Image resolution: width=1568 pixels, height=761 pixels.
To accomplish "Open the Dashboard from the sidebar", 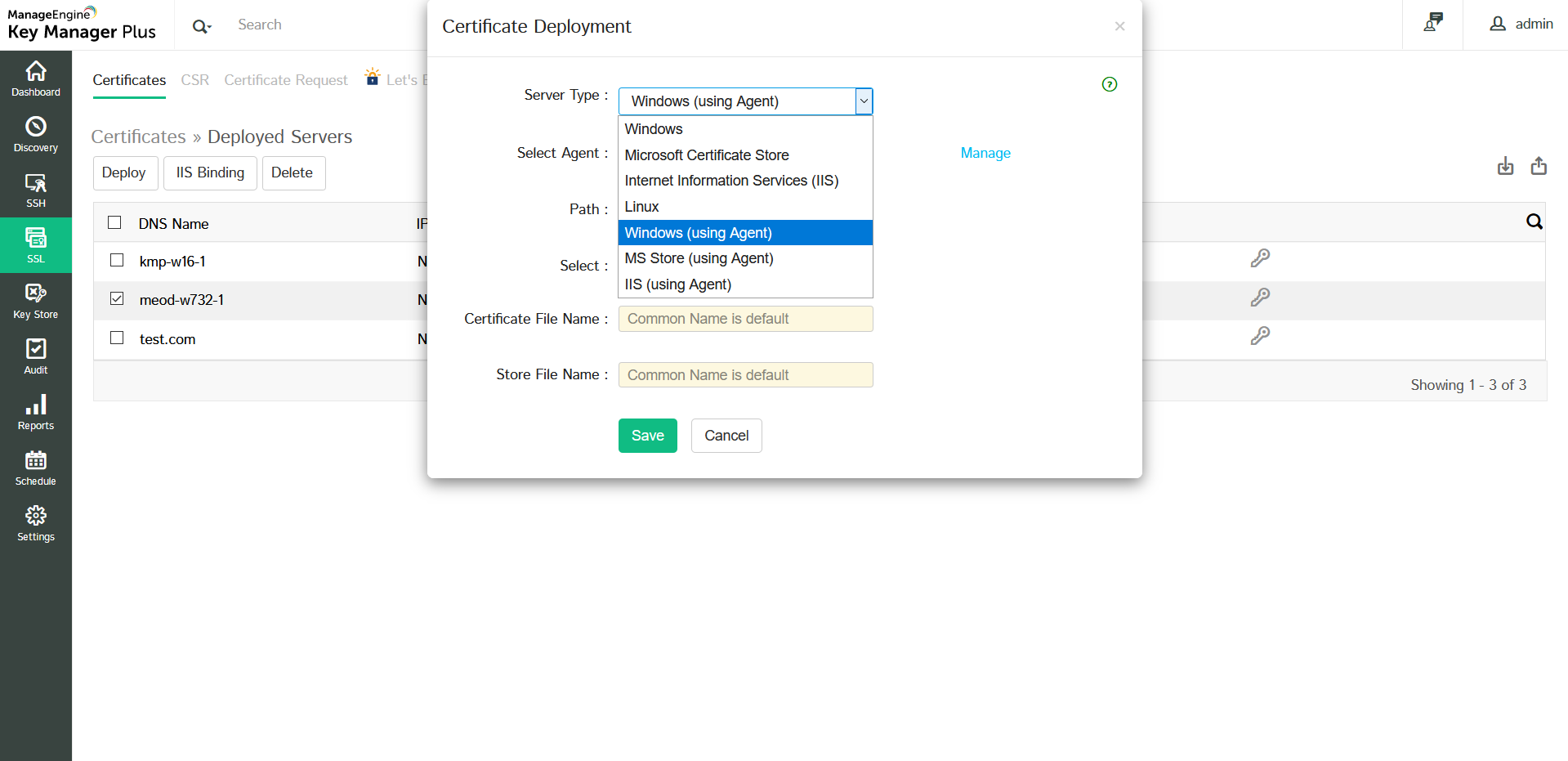I will 36,78.
